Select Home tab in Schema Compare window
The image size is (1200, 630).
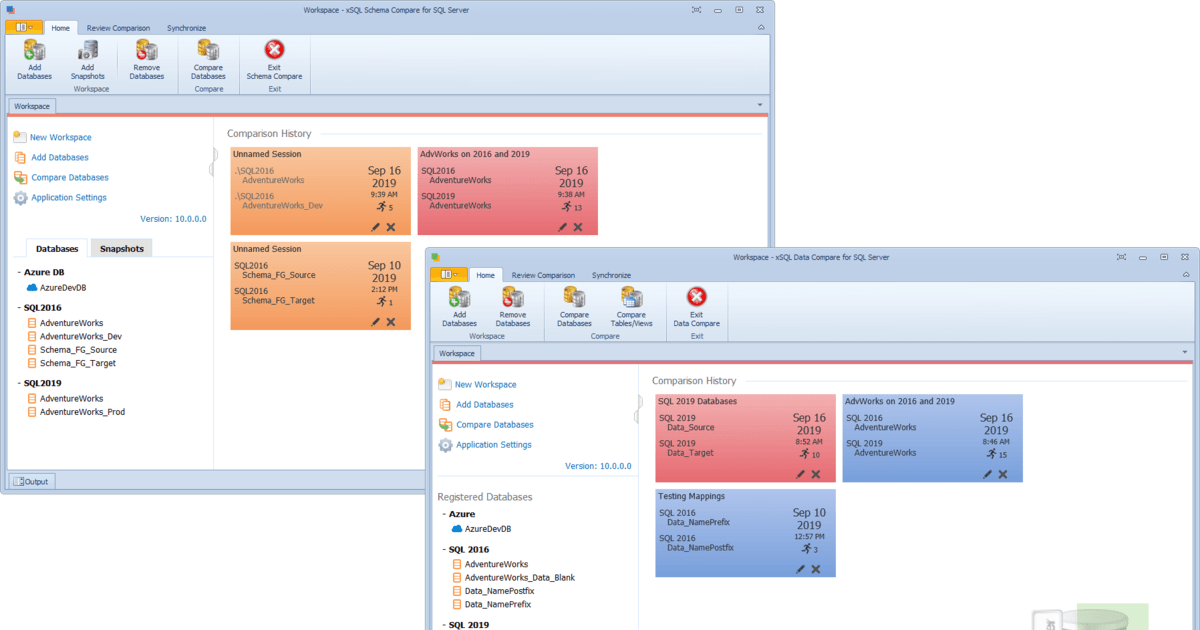[60, 28]
